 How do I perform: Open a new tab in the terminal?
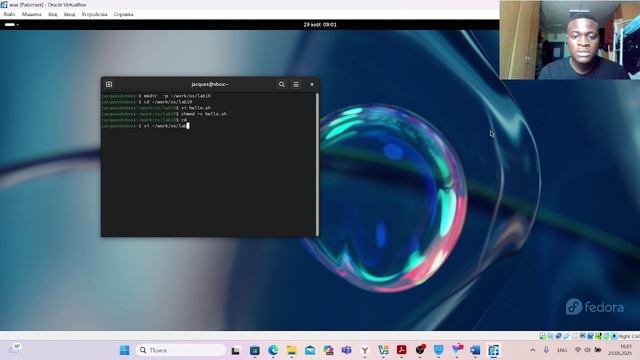(109, 84)
